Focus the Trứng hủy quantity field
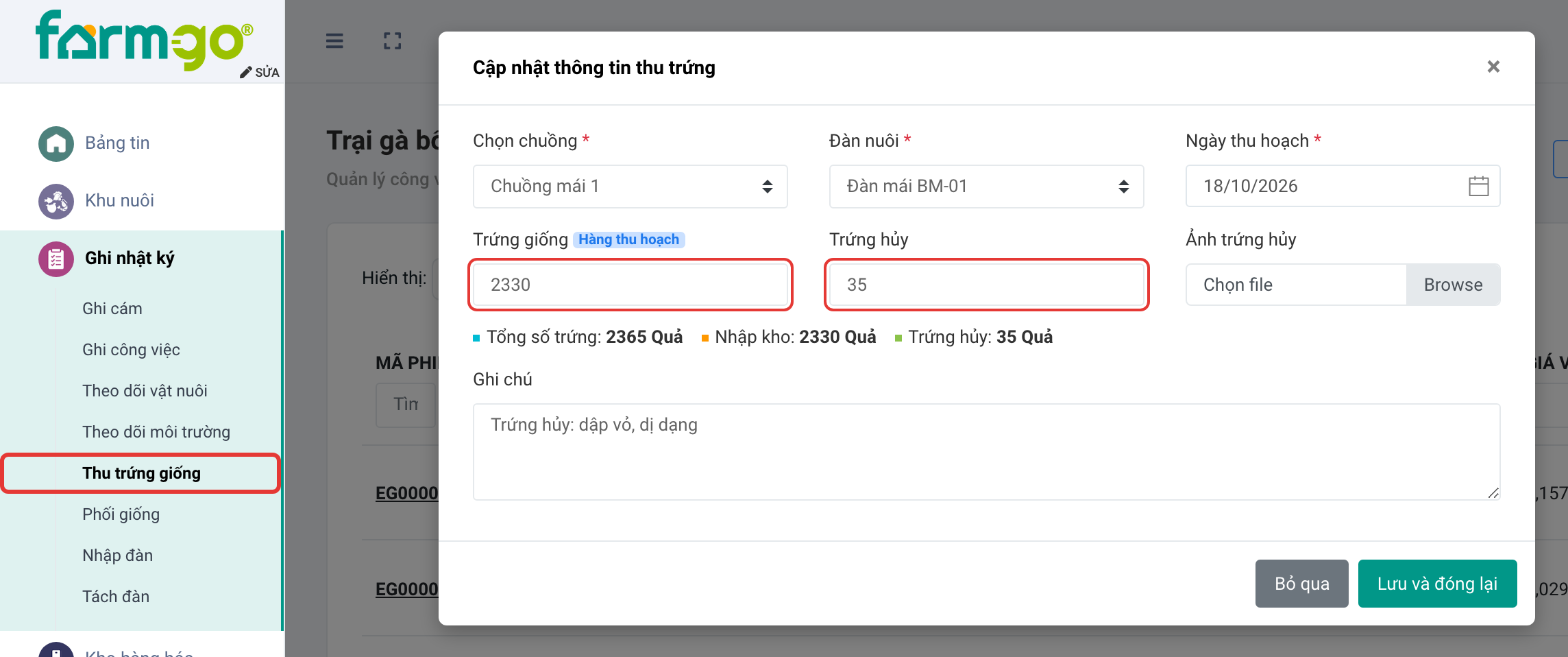 click(x=987, y=285)
